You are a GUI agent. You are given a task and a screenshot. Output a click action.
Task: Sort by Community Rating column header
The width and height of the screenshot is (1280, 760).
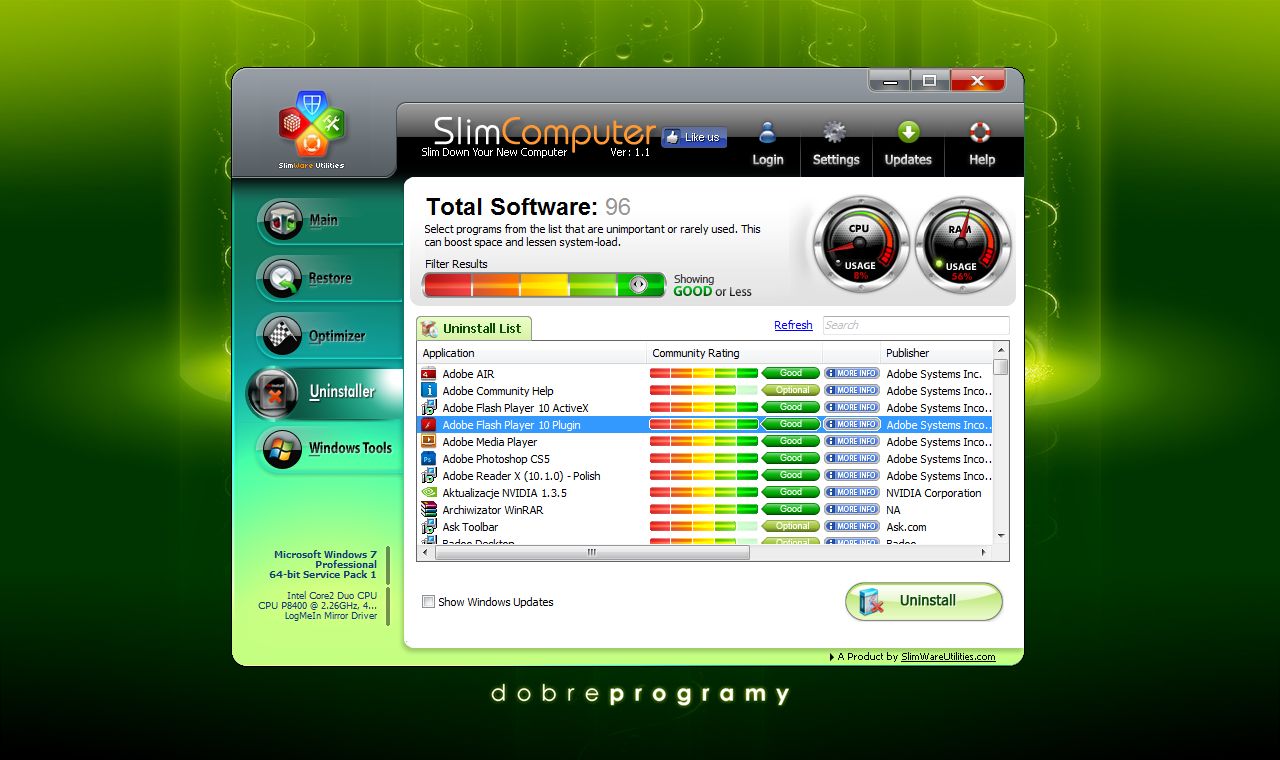(x=735, y=353)
